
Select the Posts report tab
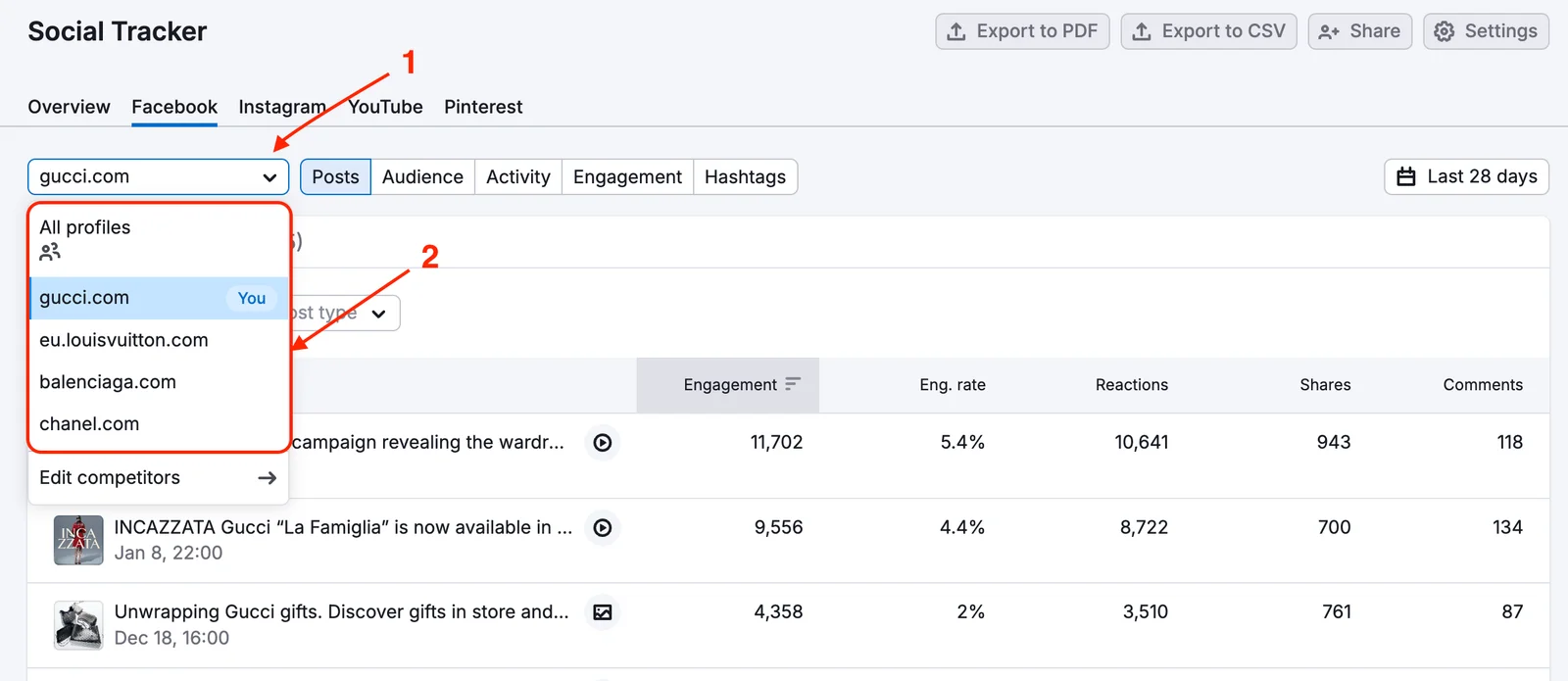(x=335, y=176)
